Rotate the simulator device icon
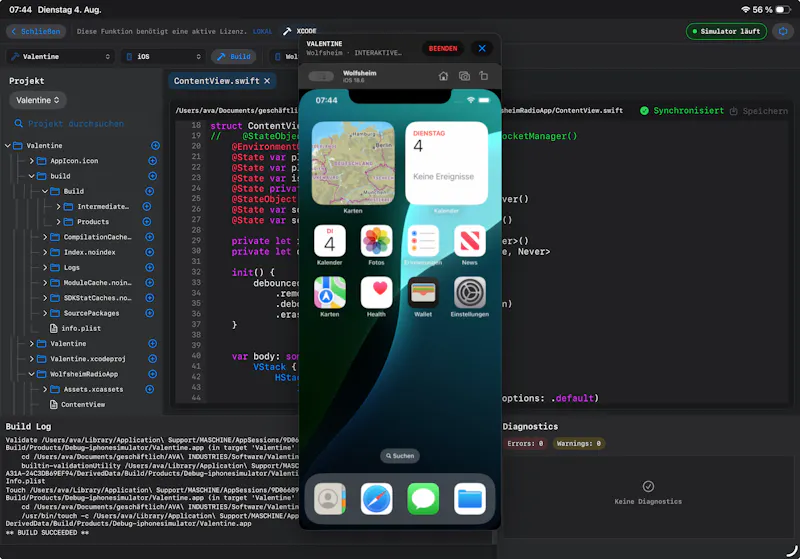Screen dimensions: 800x559 point(483,76)
